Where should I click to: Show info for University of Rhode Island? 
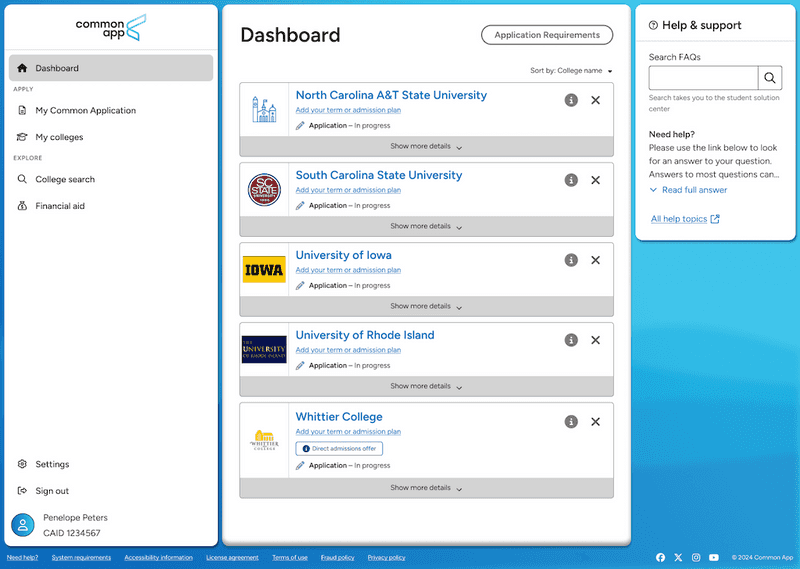(x=571, y=340)
